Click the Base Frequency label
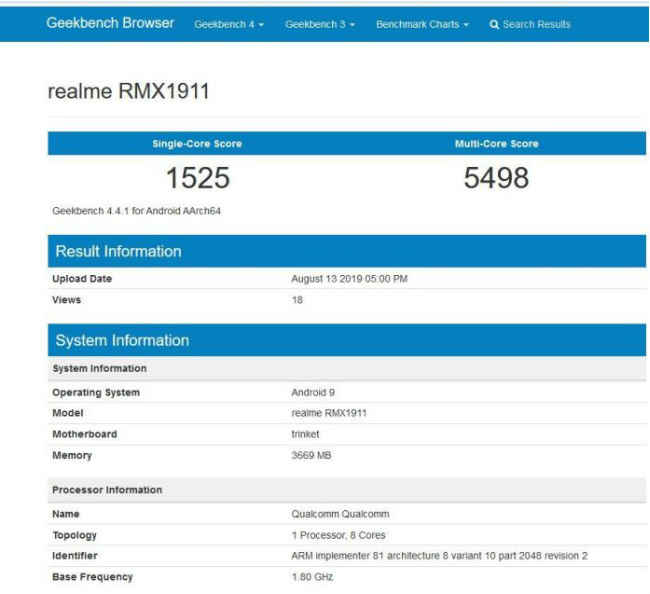650x594 pixels. 92,577
